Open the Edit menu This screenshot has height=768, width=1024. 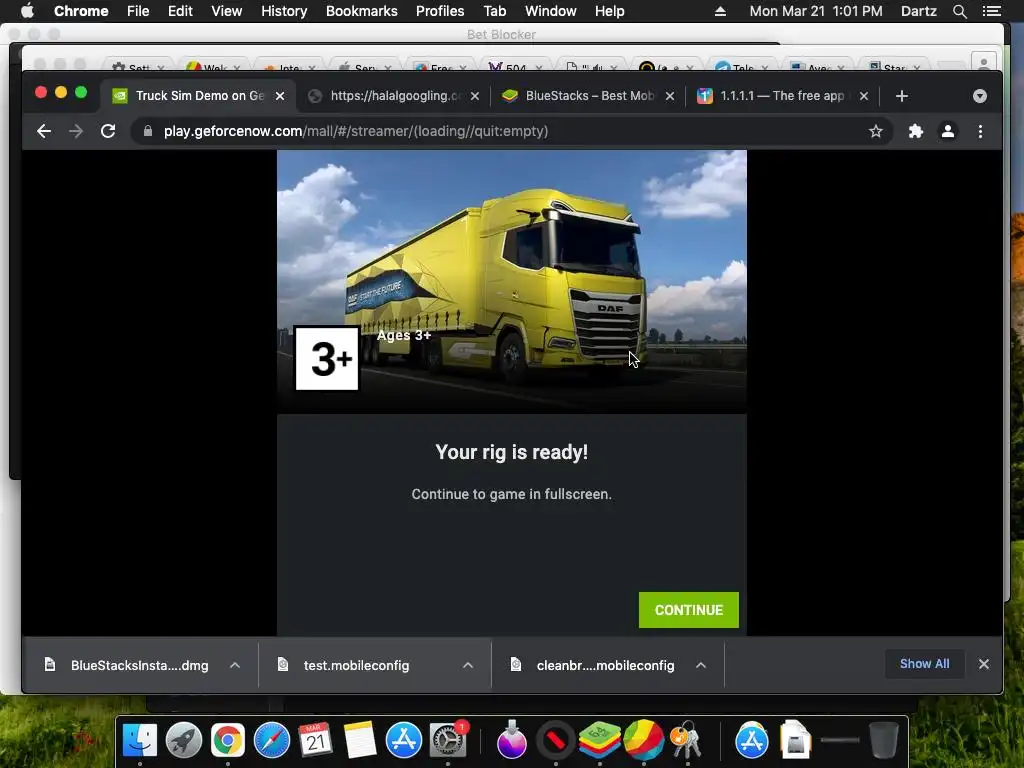(x=180, y=11)
